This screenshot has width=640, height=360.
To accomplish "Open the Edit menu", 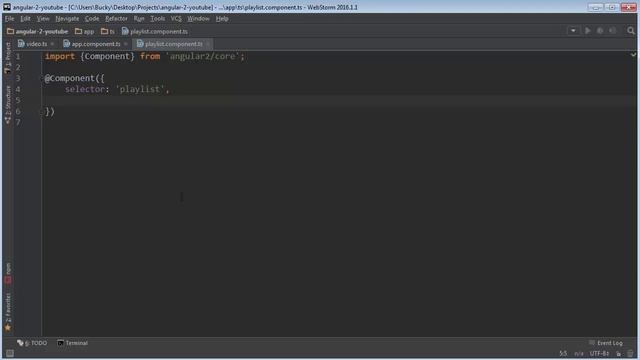I will click(25, 19).
